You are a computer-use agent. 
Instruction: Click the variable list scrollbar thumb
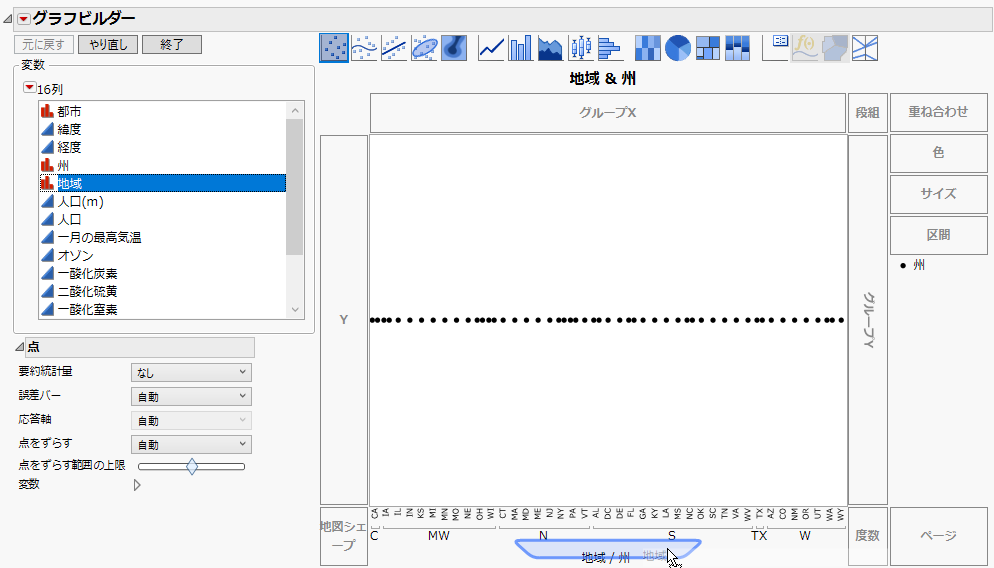tap(295, 186)
